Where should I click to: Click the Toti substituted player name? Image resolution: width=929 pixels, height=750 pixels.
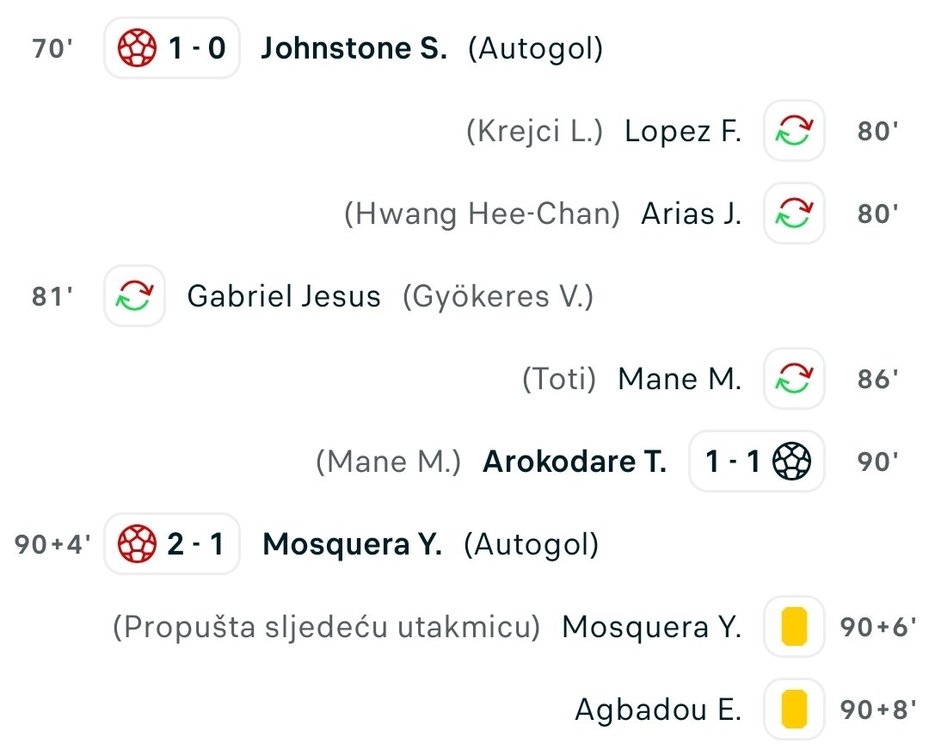tap(562, 379)
